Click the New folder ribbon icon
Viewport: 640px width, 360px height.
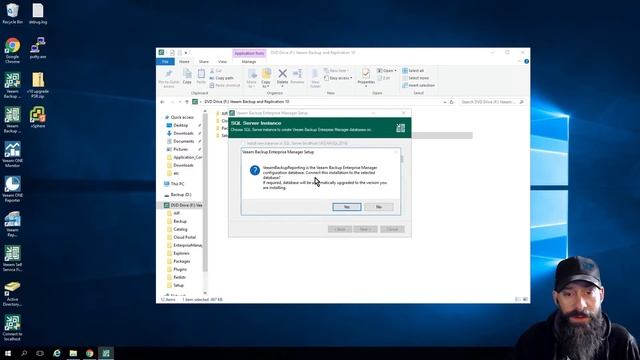coord(315,78)
